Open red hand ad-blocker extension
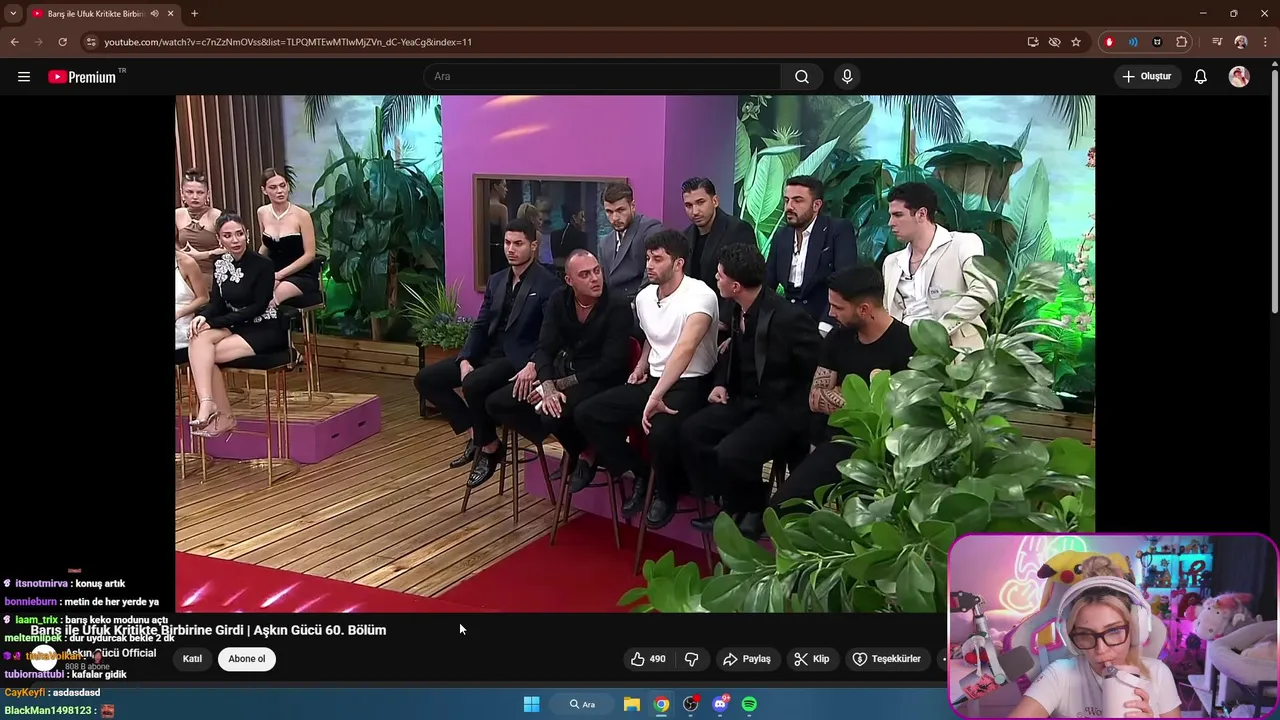This screenshot has height=720, width=1280. tap(1109, 42)
